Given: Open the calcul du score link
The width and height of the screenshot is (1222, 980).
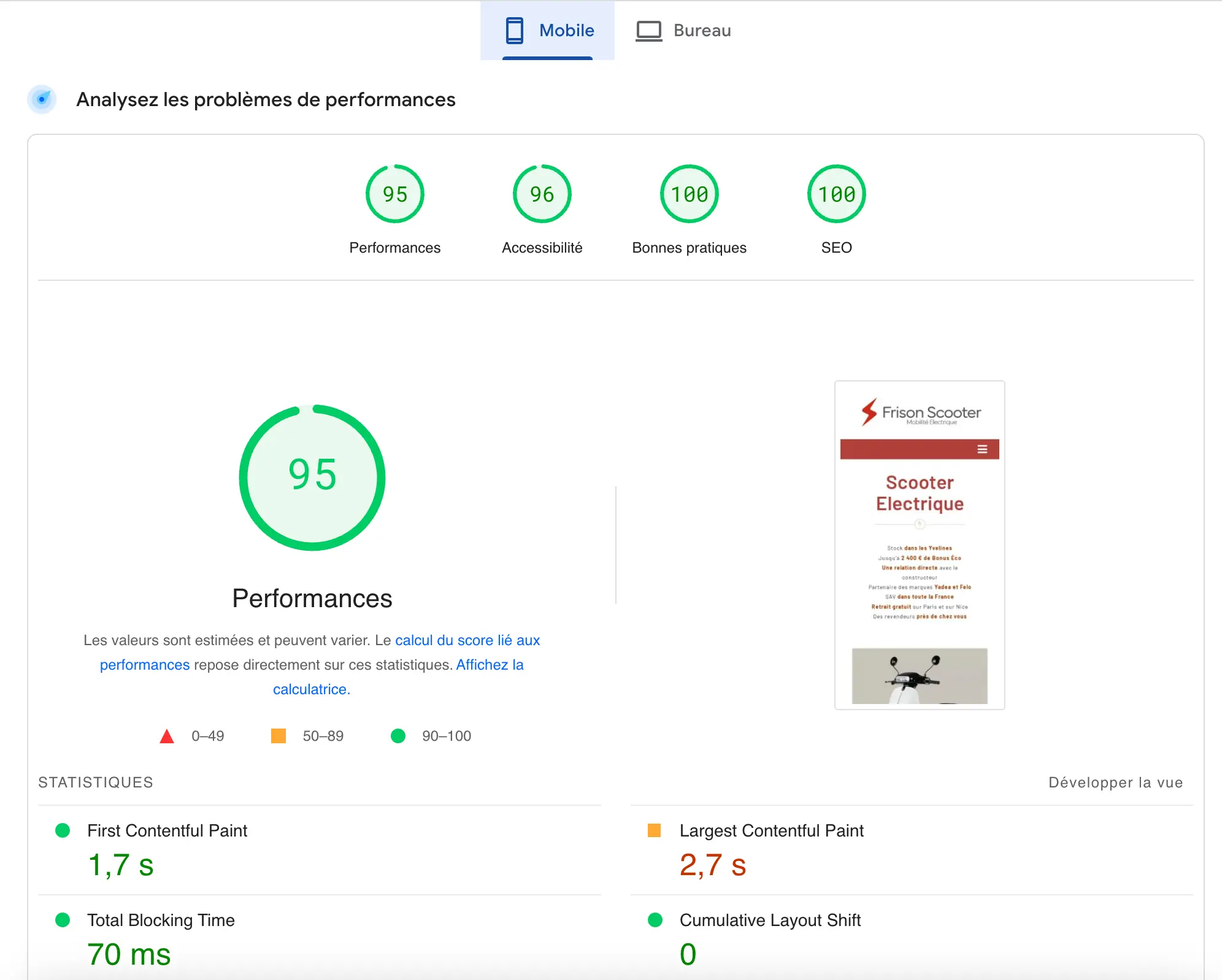Looking at the screenshot, I should pos(467,640).
